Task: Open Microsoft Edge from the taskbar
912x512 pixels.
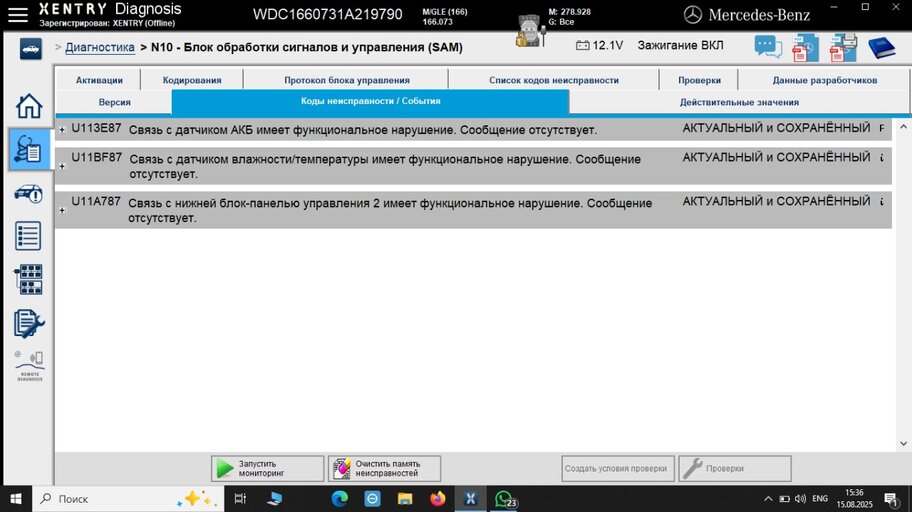Action: (340, 499)
